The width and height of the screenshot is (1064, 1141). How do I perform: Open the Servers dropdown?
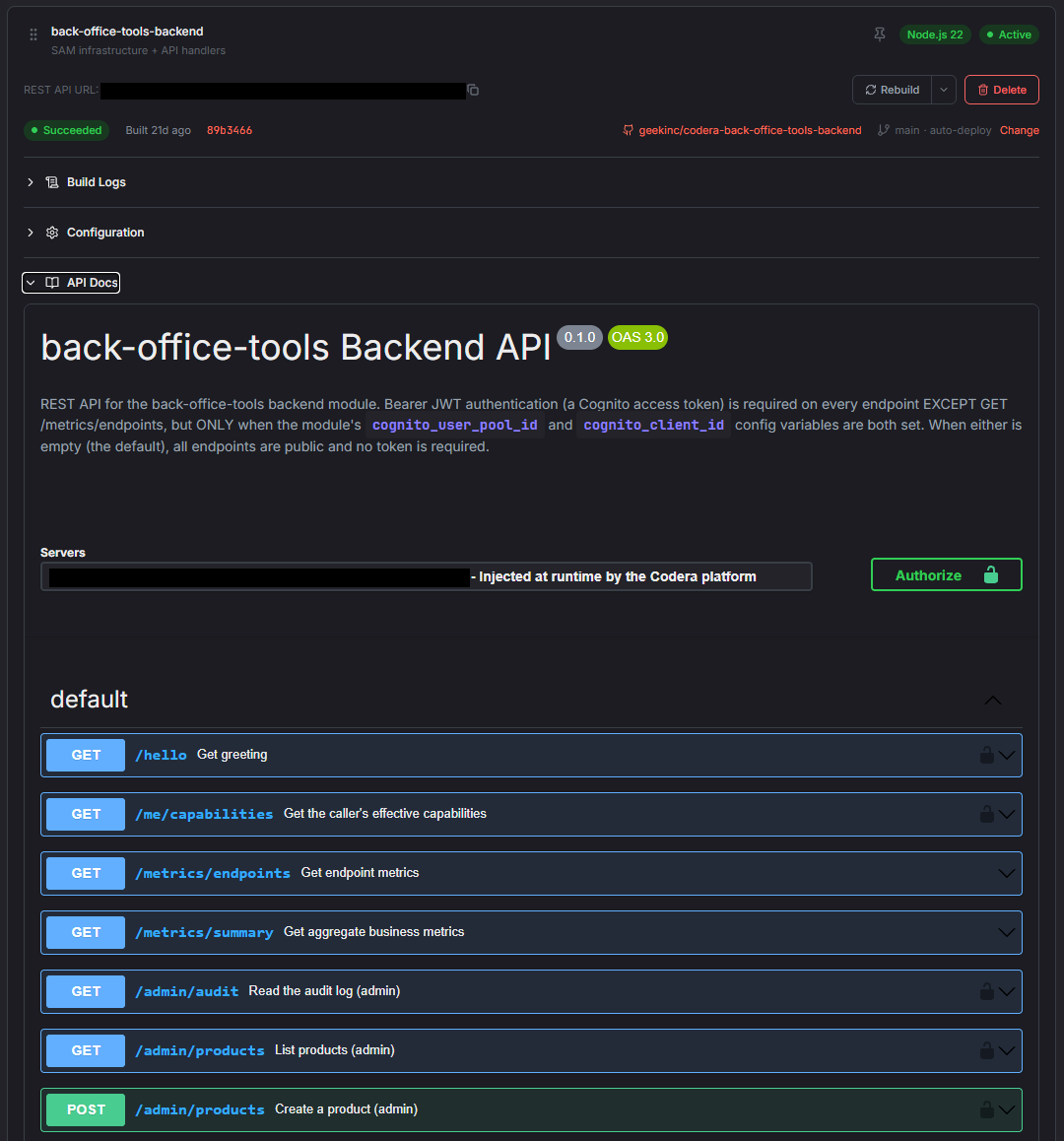(427, 576)
